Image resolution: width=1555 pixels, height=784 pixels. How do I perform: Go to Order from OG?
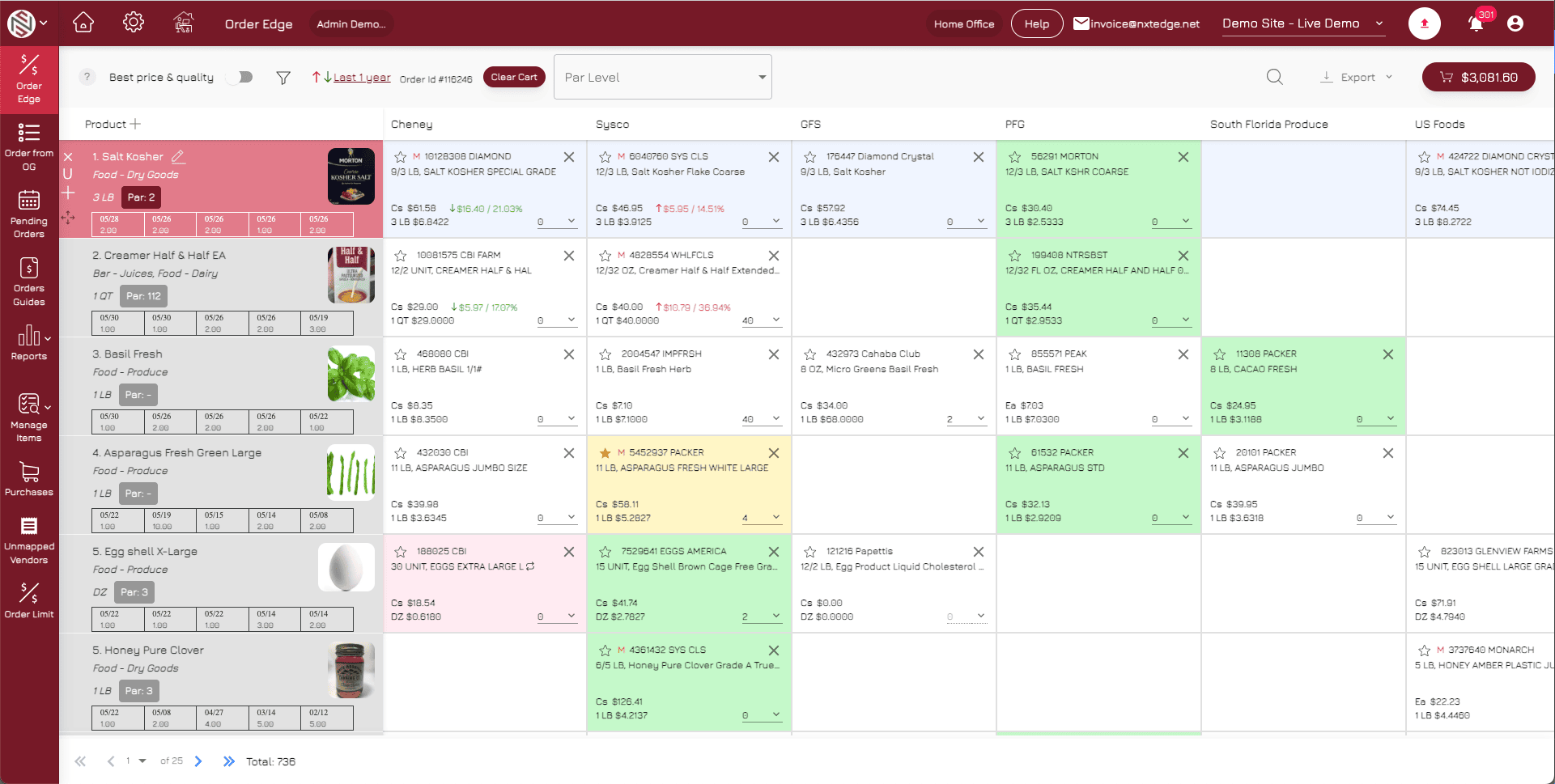(29, 146)
